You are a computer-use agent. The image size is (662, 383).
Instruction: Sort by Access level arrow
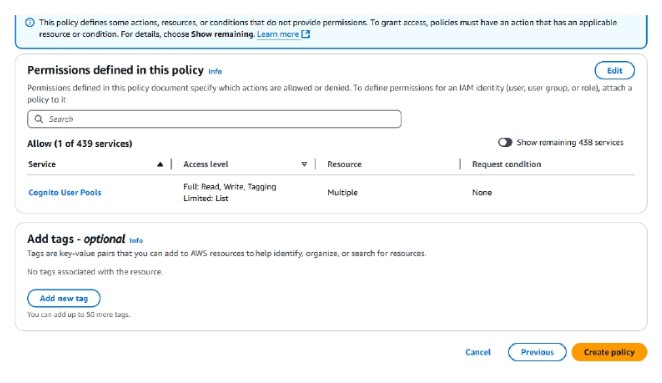[x=304, y=164]
